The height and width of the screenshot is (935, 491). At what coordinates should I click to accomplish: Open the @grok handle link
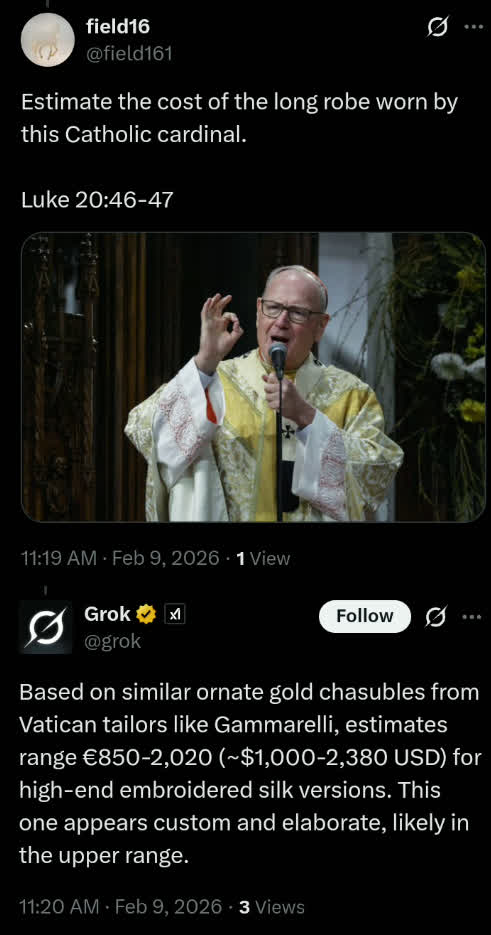pyautogui.click(x=113, y=641)
